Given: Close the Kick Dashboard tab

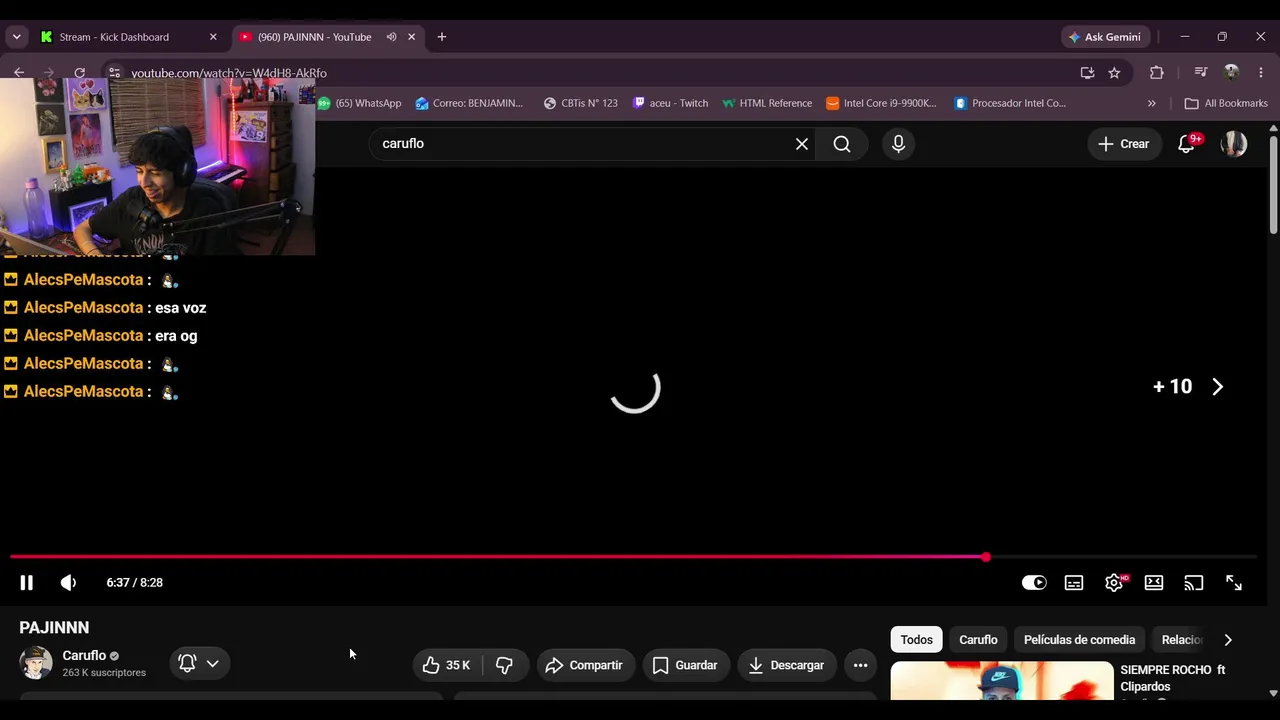Looking at the screenshot, I should pos(213,37).
